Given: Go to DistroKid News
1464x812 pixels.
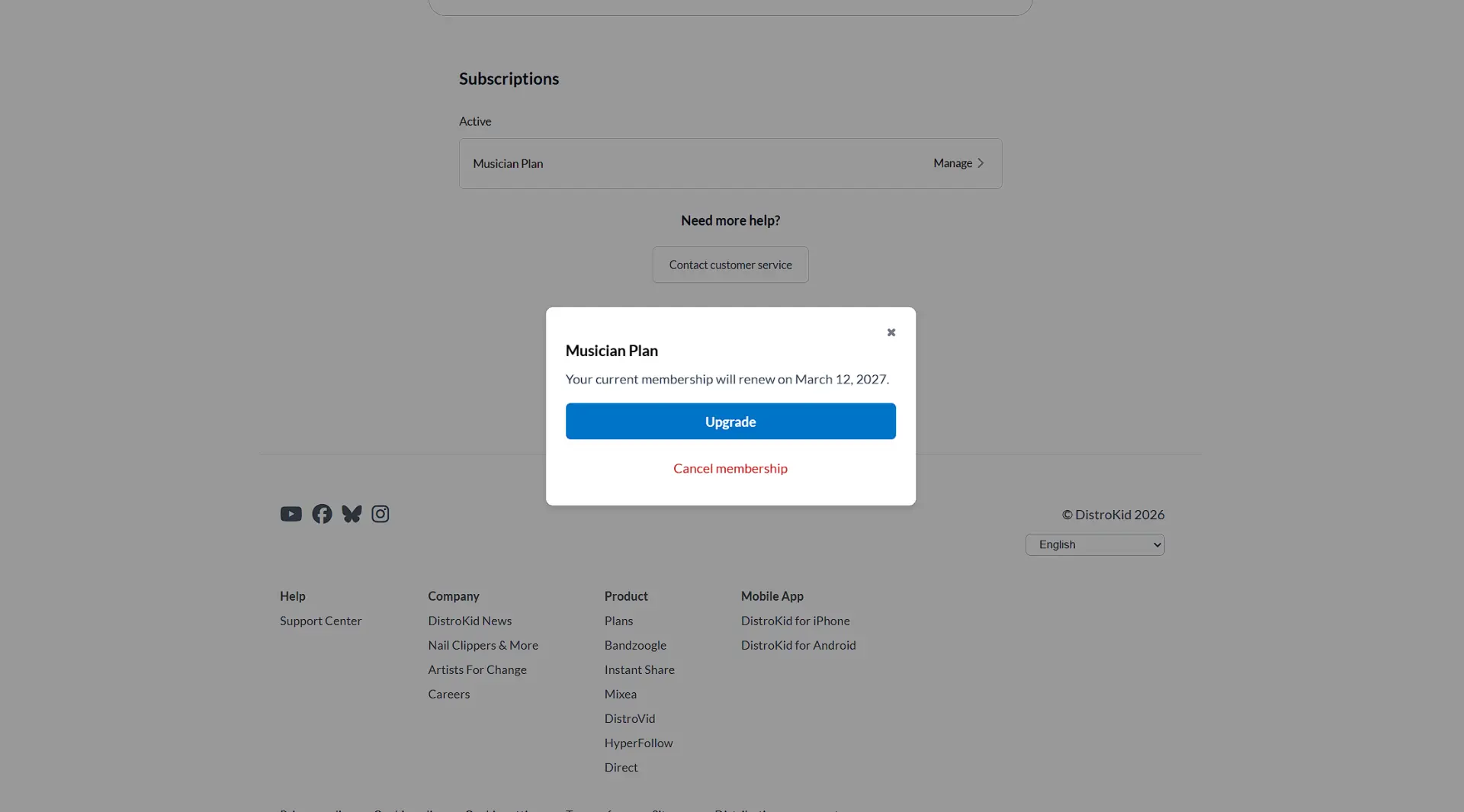Looking at the screenshot, I should tap(470, 621).
